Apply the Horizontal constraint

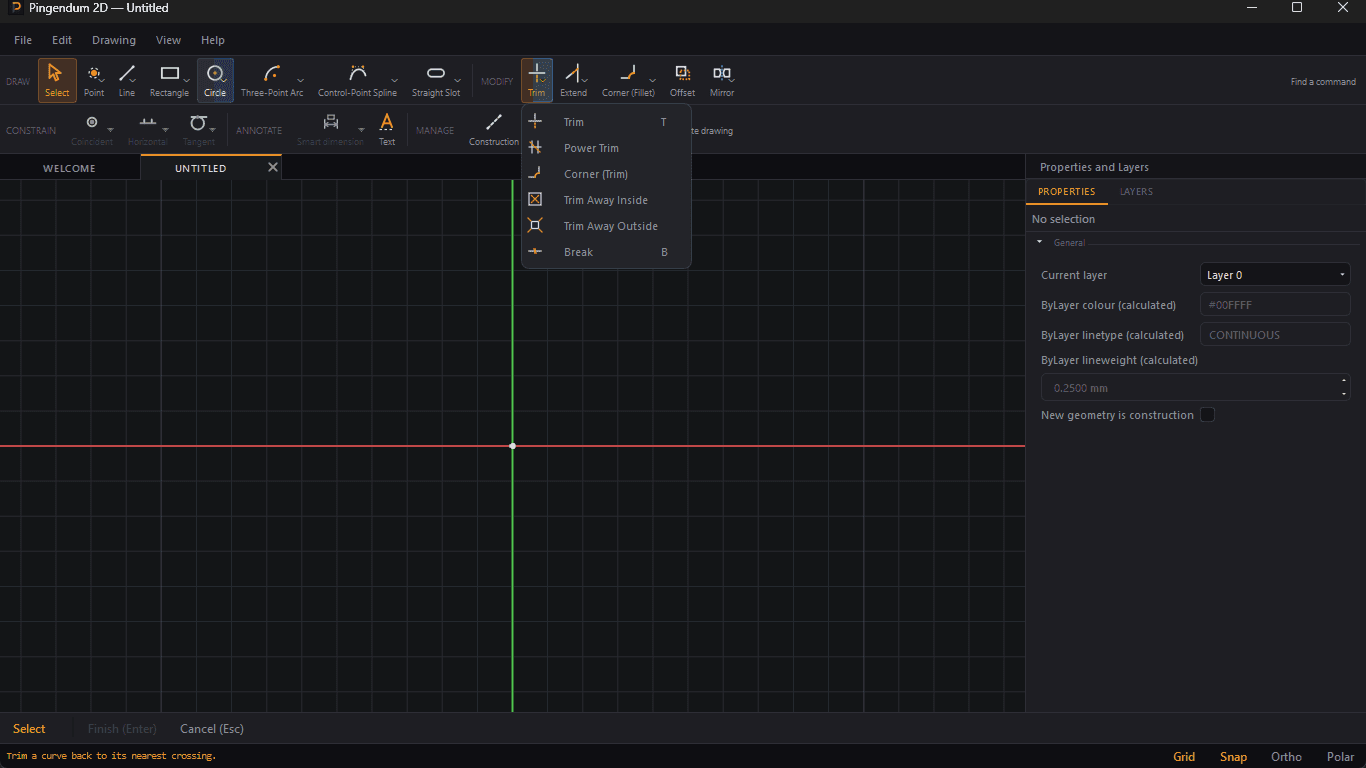pos(148,129)
